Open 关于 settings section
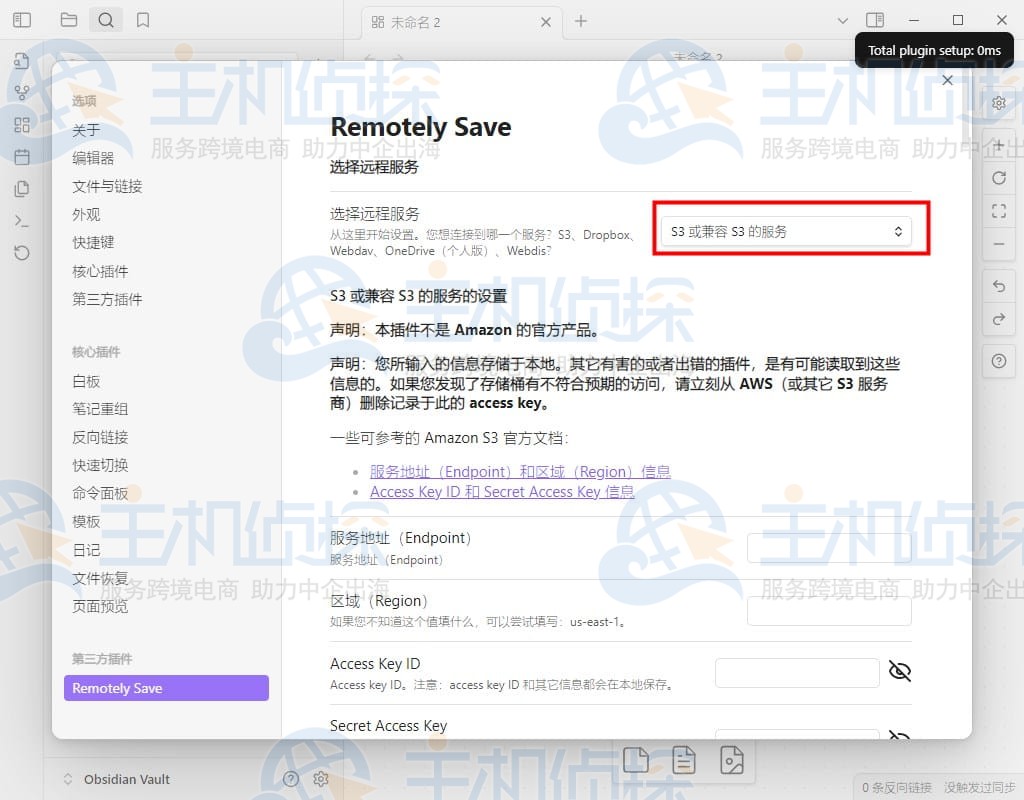This screenshot has width=1024, height=800. [86, 130]
